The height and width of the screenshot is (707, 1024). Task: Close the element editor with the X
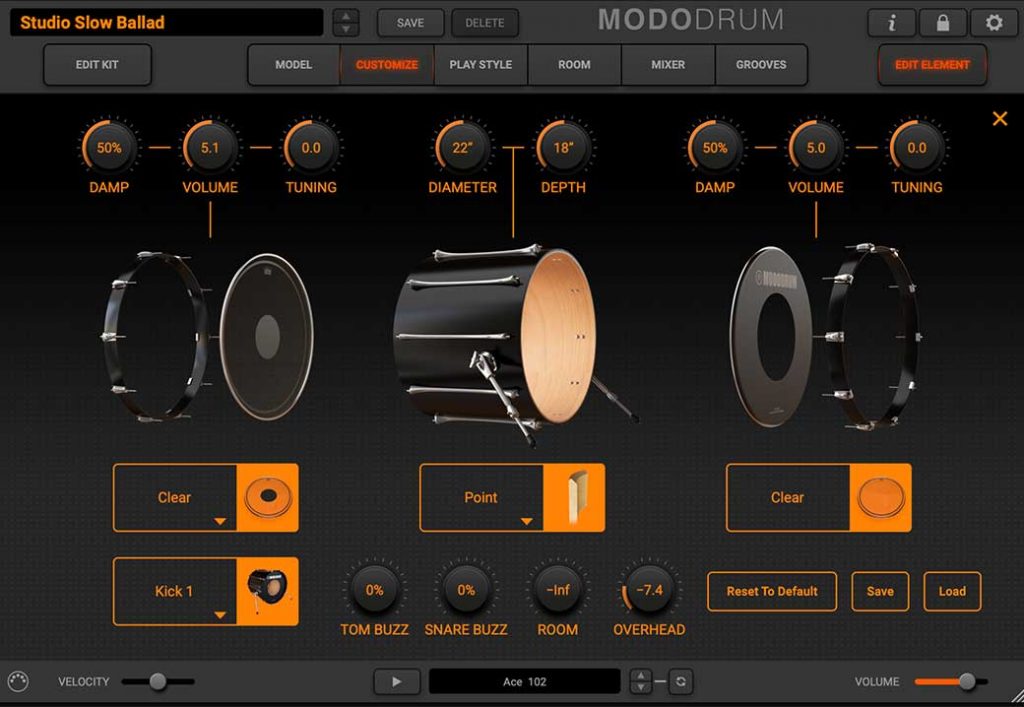[x=999, y=119]
